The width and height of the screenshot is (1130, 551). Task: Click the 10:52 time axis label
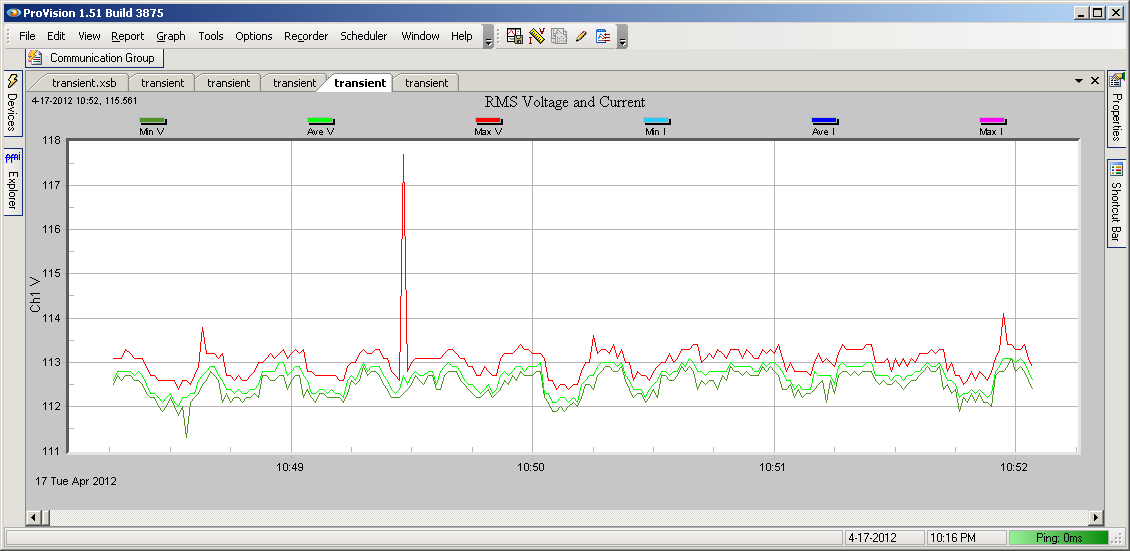(x=1015, y=467)
